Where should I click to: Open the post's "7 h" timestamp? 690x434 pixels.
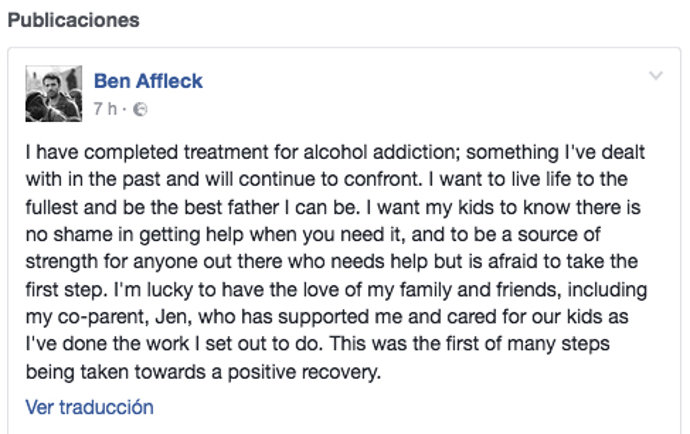pos(104,108)
